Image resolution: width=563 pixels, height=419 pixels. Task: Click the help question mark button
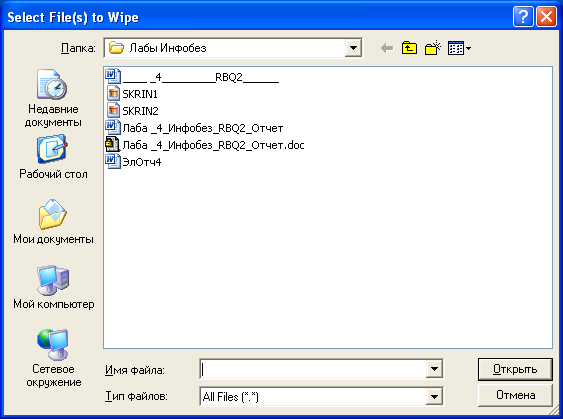tap(523, 17)
